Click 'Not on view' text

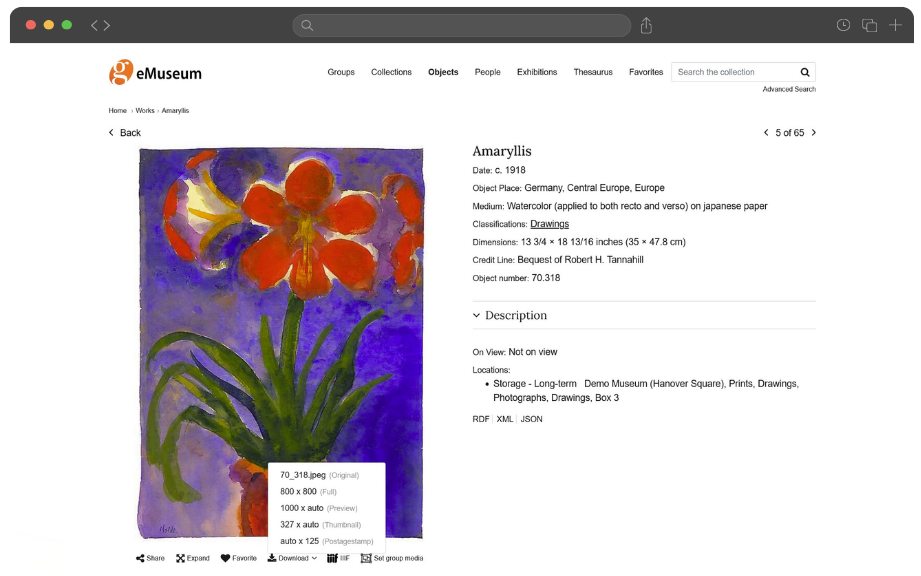point(533,352)
